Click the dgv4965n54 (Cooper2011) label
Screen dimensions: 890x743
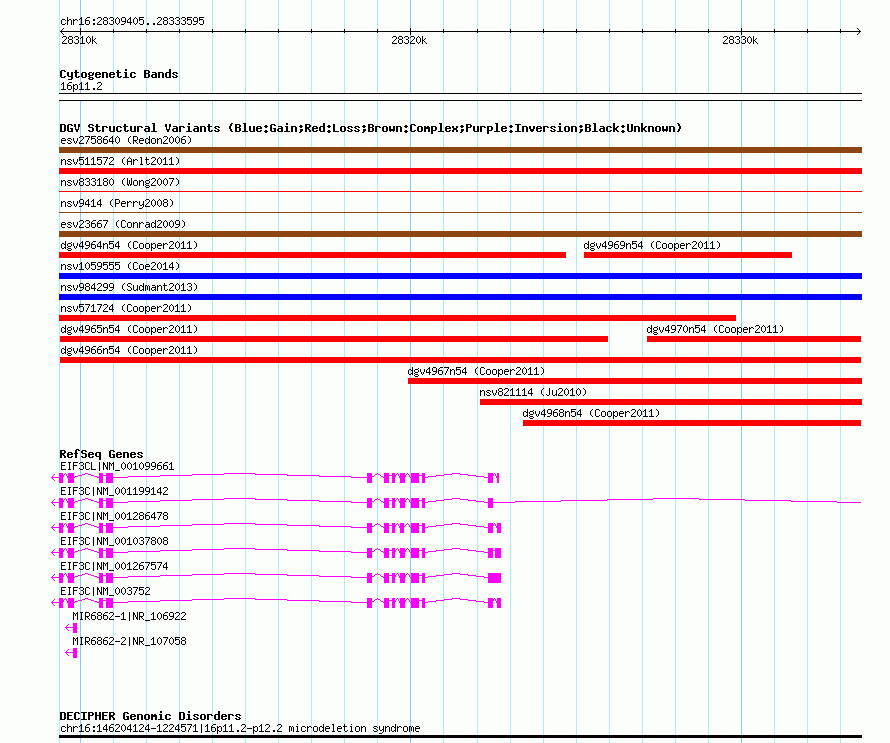[x=129, y=329]
